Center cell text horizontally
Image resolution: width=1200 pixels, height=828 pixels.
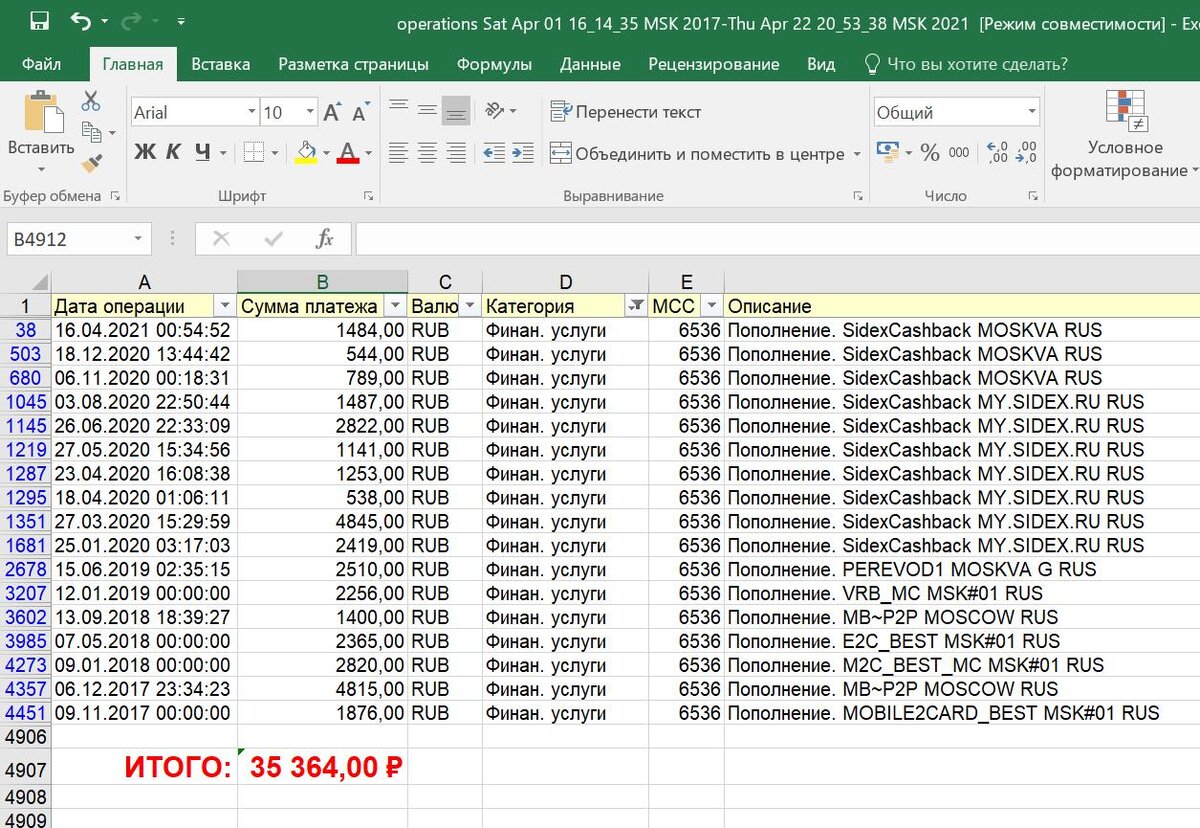click(428, 153)
